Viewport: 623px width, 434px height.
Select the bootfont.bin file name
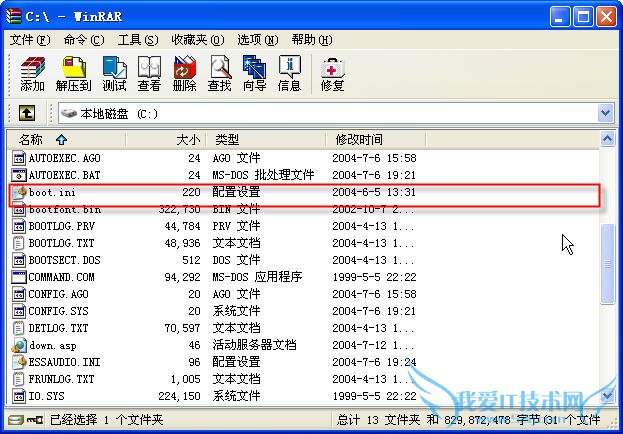[x=65, y=209]
